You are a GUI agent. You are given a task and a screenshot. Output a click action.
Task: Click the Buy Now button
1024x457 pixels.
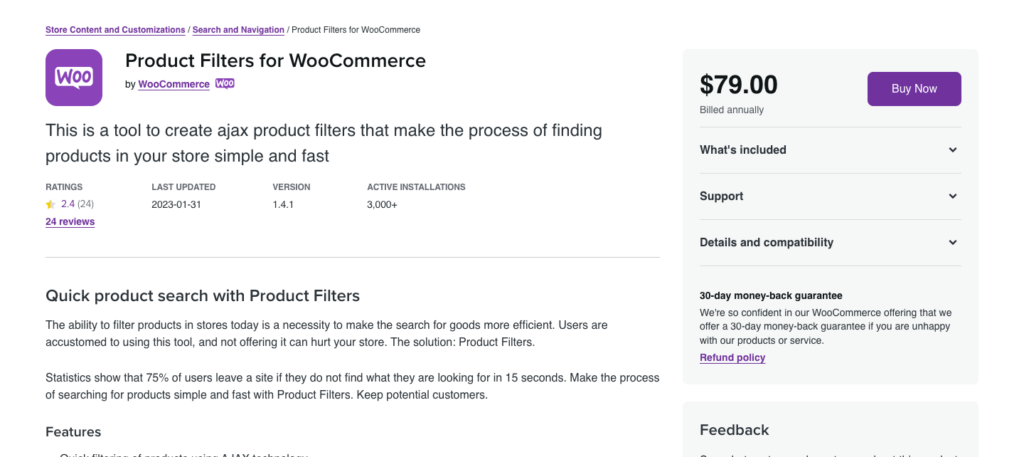914,89
